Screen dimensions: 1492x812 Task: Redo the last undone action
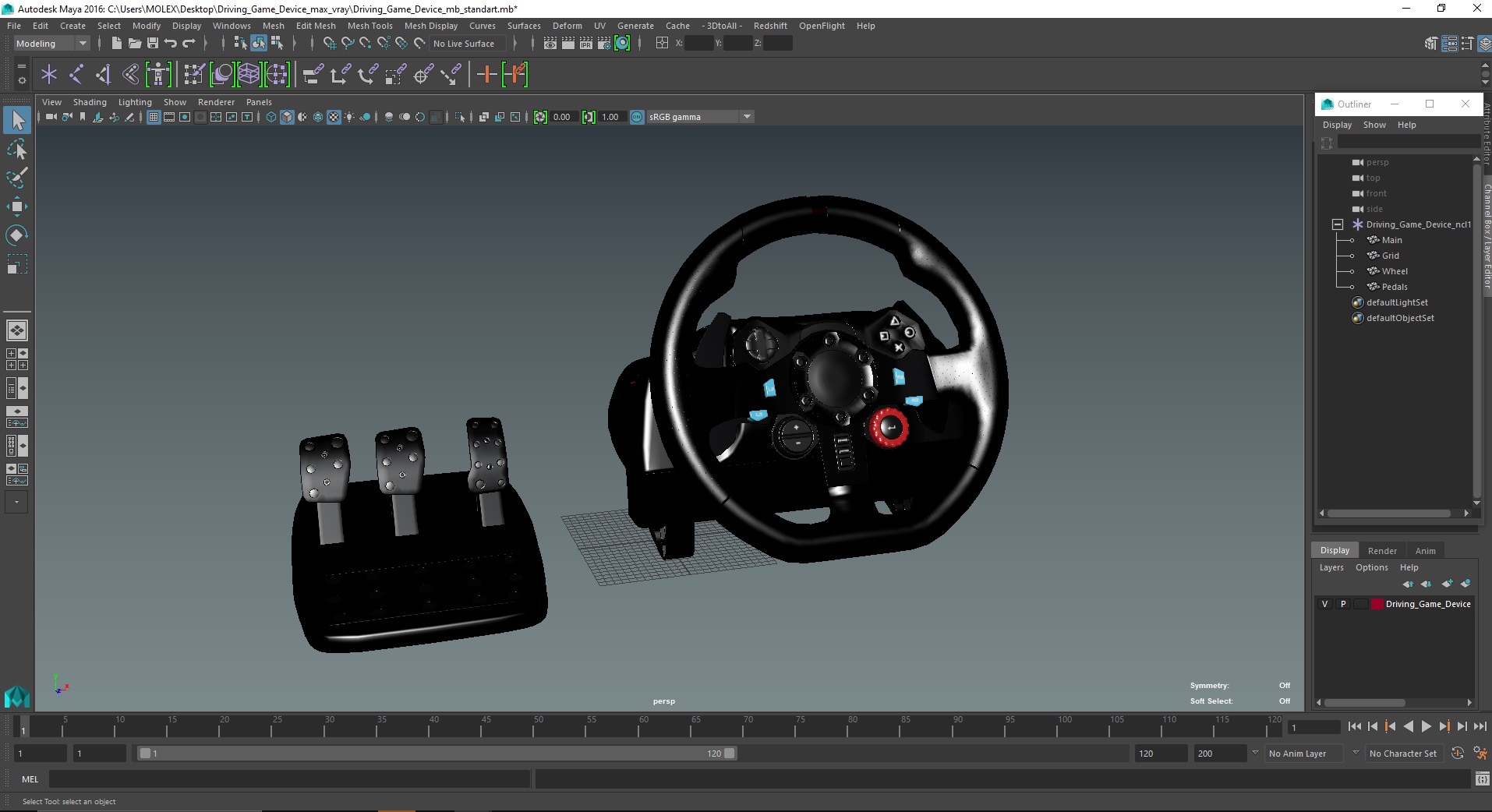point(189,44)
